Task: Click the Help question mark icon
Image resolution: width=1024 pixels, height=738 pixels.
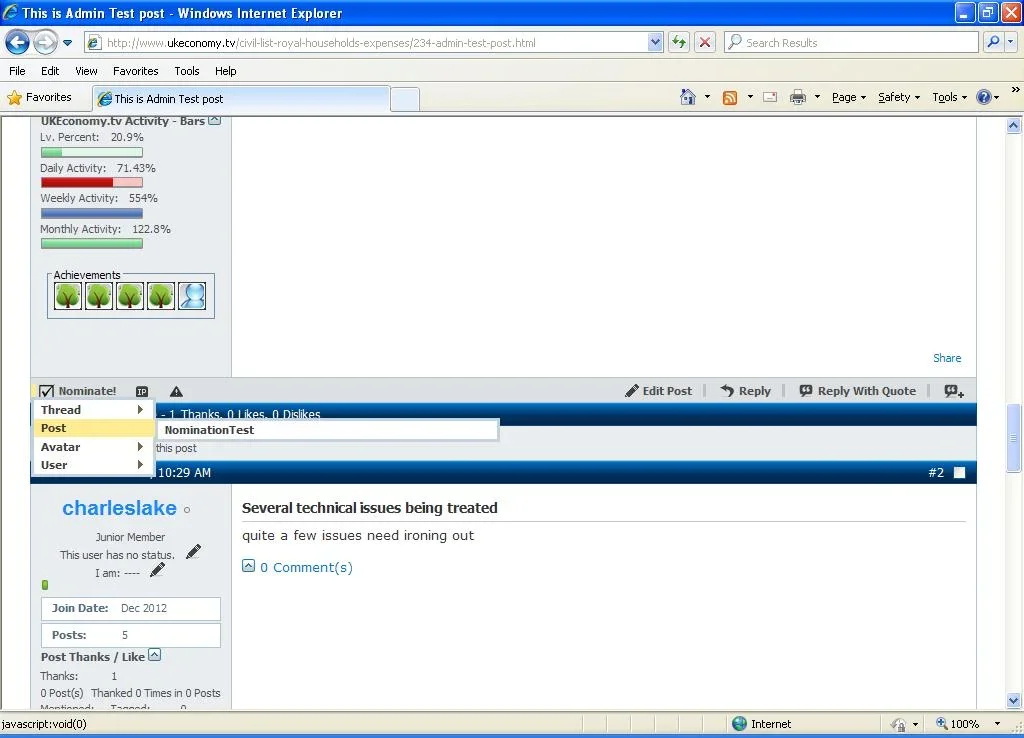Action: pos(984,97)
